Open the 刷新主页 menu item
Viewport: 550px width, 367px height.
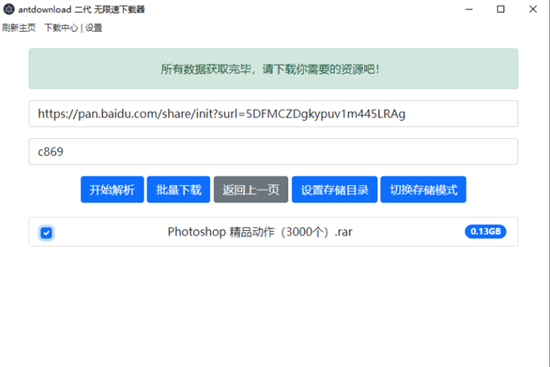coord(19,28)
